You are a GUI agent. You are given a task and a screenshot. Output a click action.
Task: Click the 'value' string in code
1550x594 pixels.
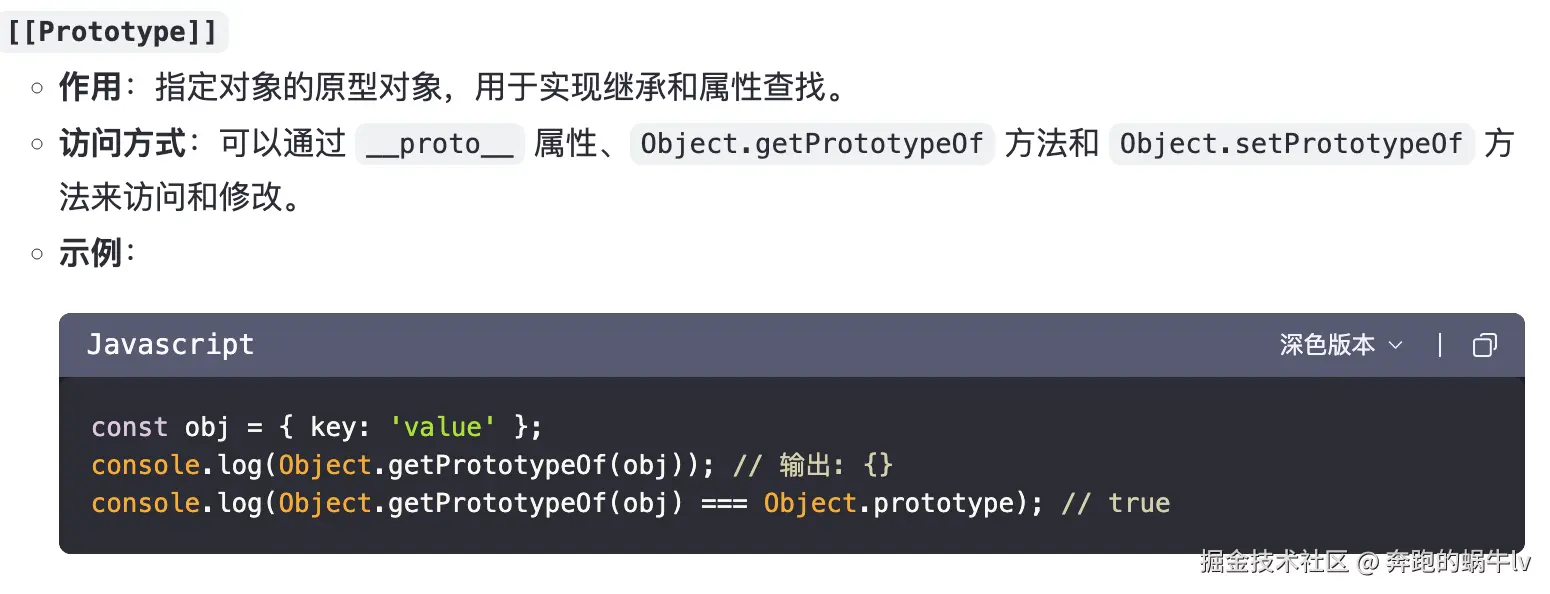coord(442,427)
